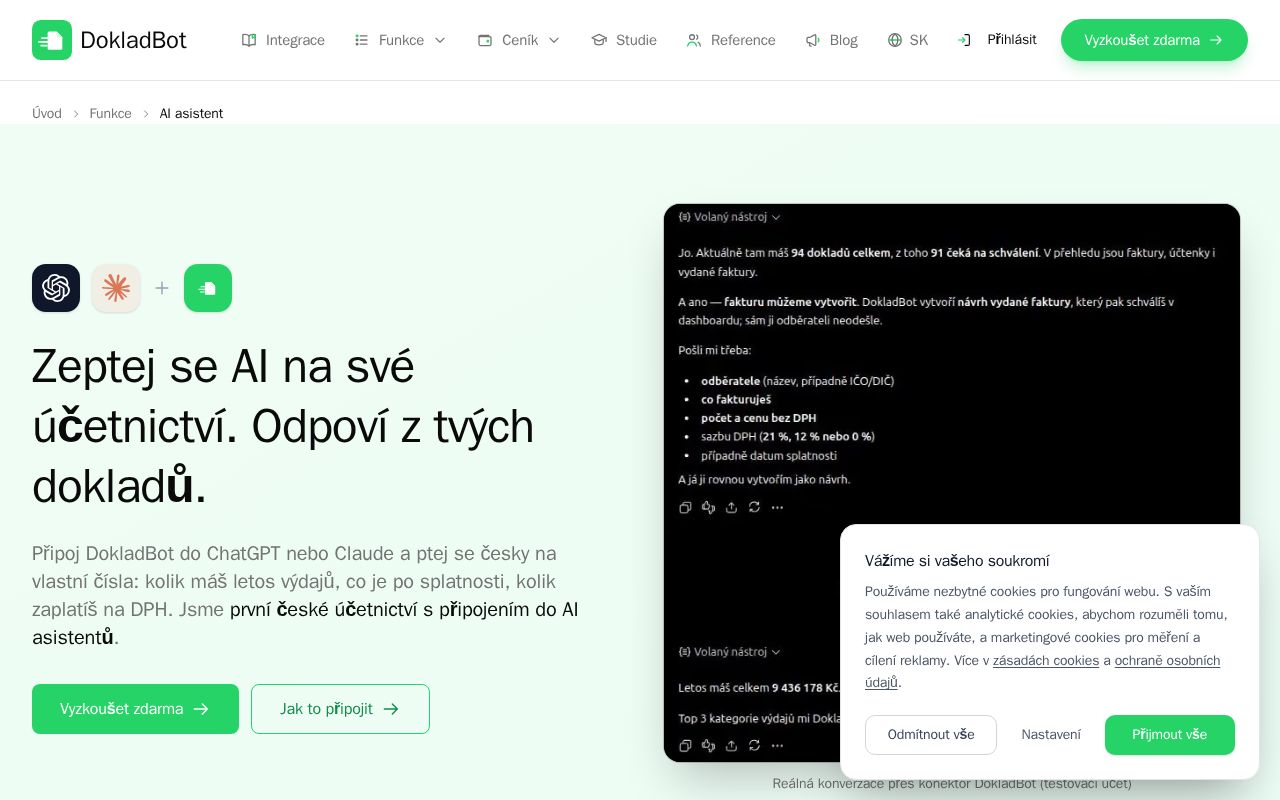The width and height of the screenshot is (1280, 800).
Task: Click the Studie graduation cap icon
Action: [x=599, y=40]
